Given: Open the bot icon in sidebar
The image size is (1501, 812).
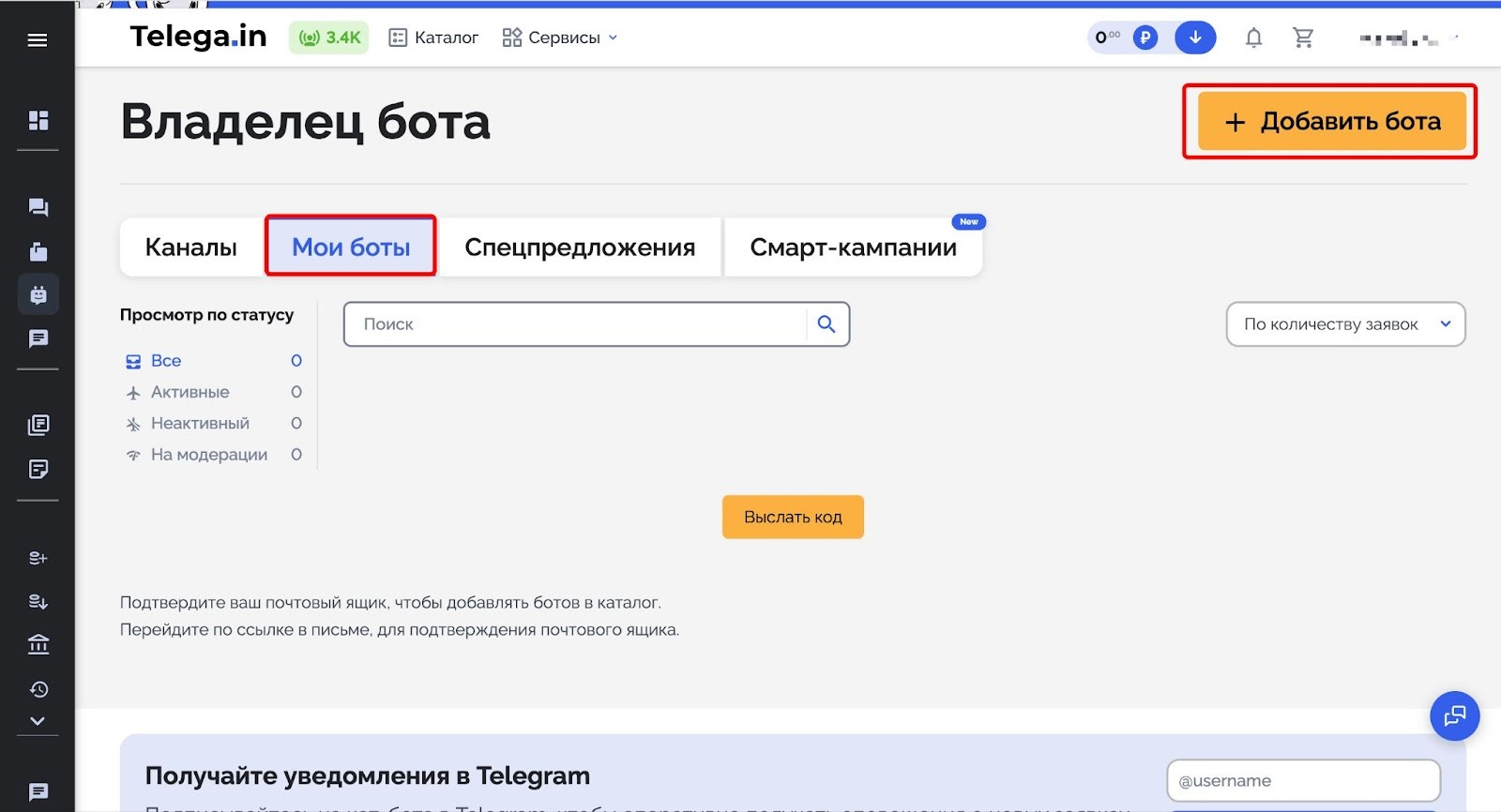Looking at the screenshot, I should click(x=38, y=294).
